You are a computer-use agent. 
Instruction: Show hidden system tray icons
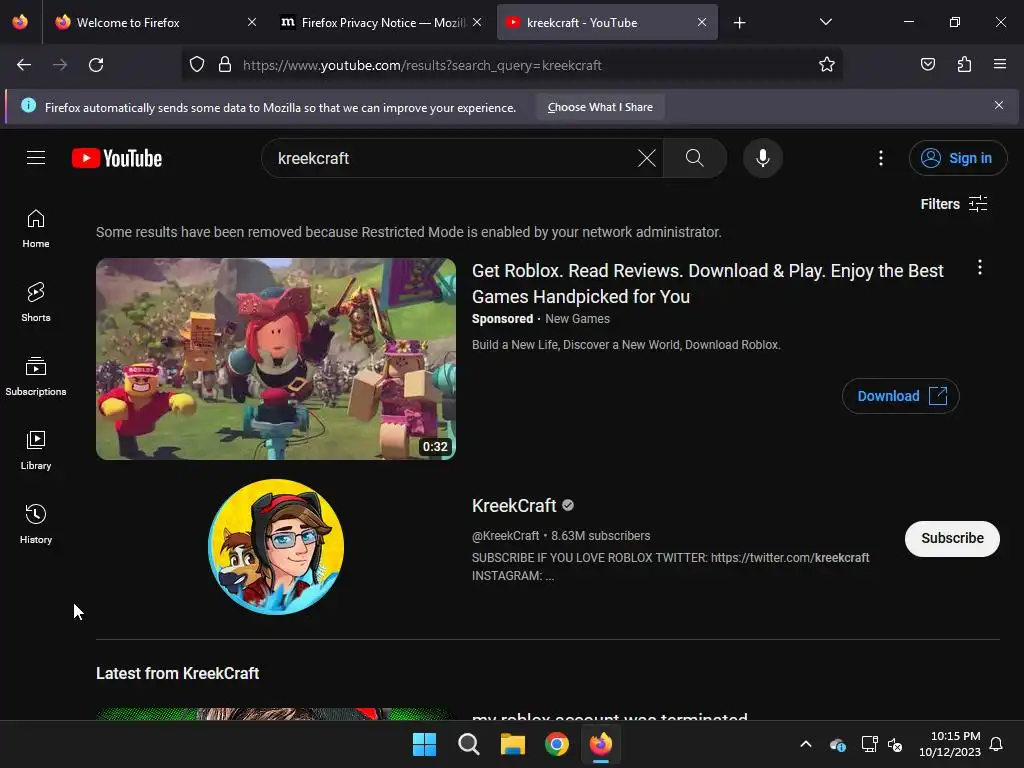pos(806,744)
